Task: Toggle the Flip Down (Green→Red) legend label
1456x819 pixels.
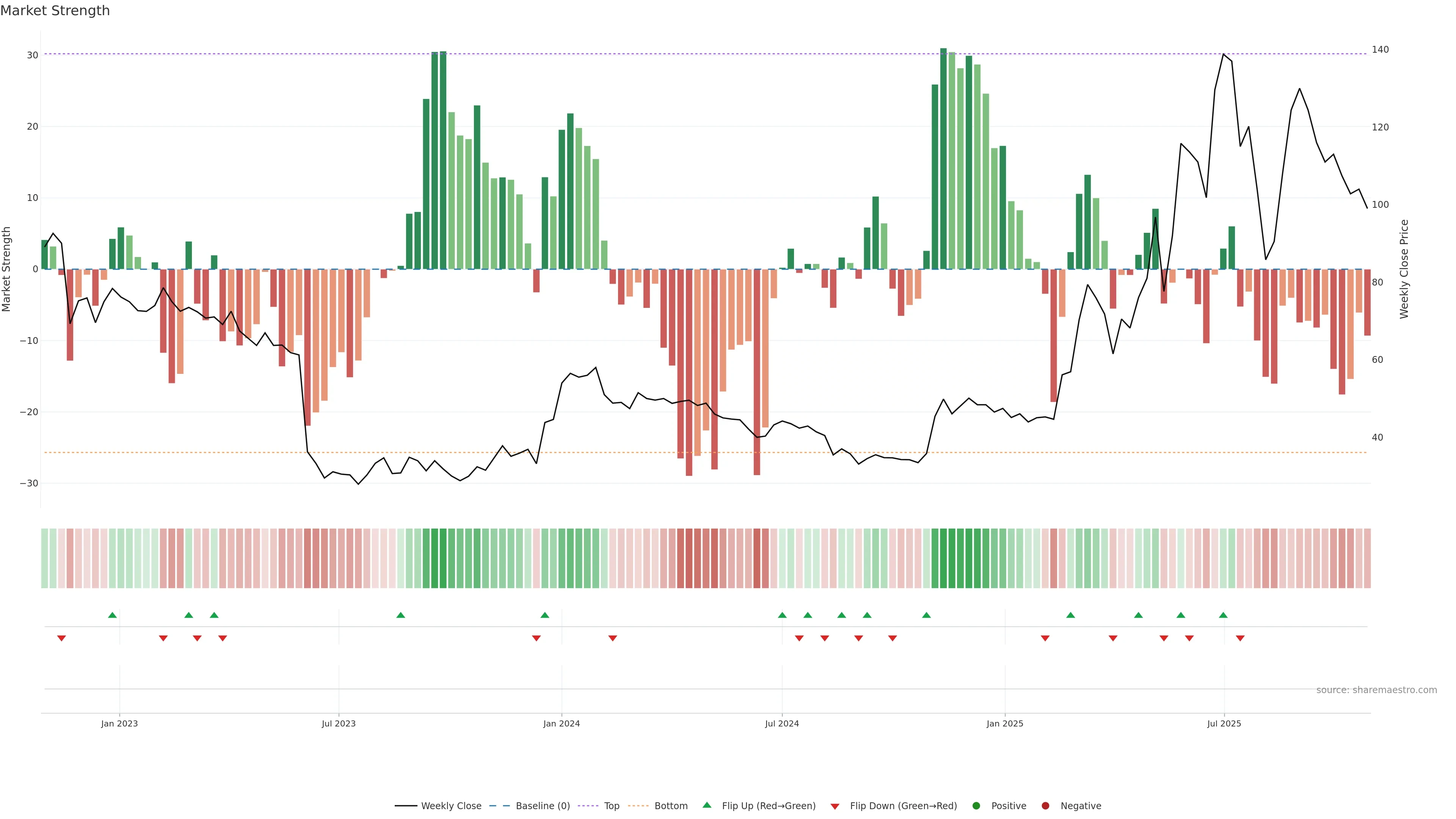Action: tap(903, 806)
